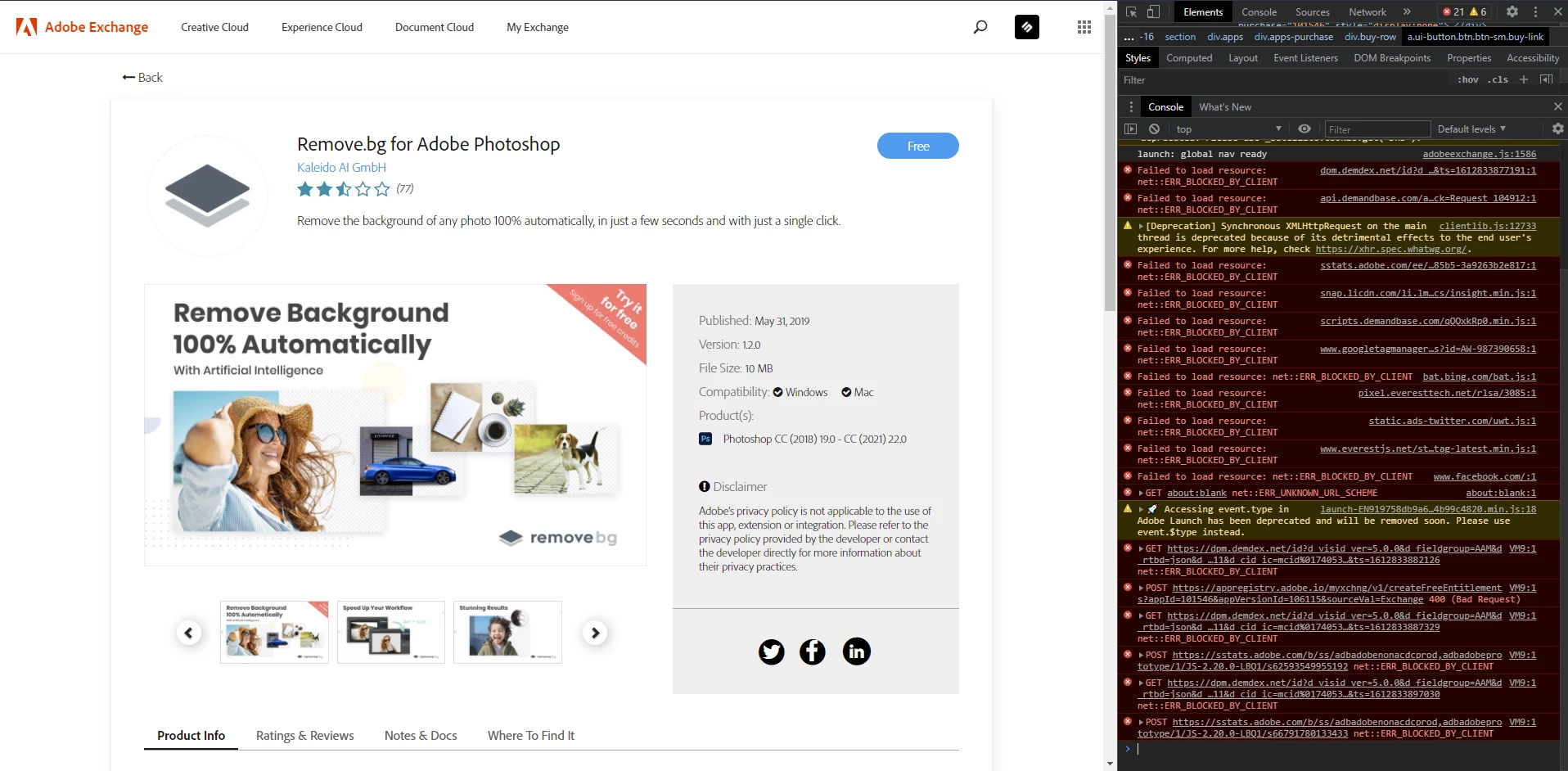Open DevTools customize three-dot menu

point(1535,11)
